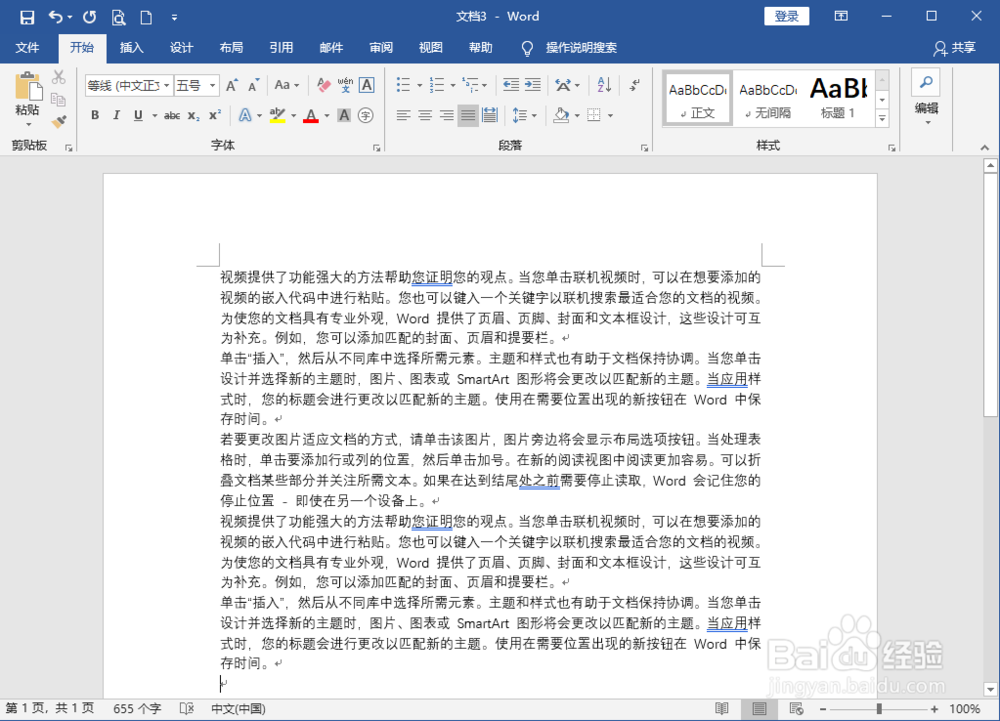1000x721 pixels.
Task: Copy selection using the copy icon
Action: tap(59, 99)
